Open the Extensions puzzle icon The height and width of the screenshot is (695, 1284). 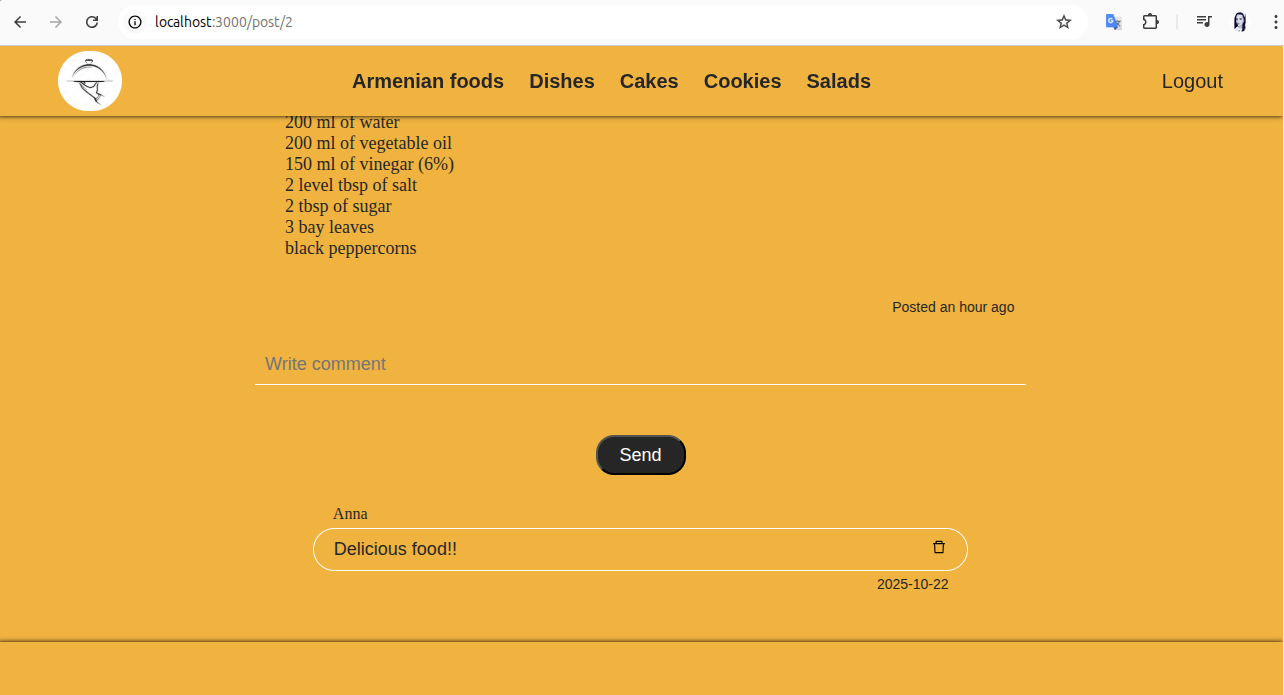tap(1150, 22)
